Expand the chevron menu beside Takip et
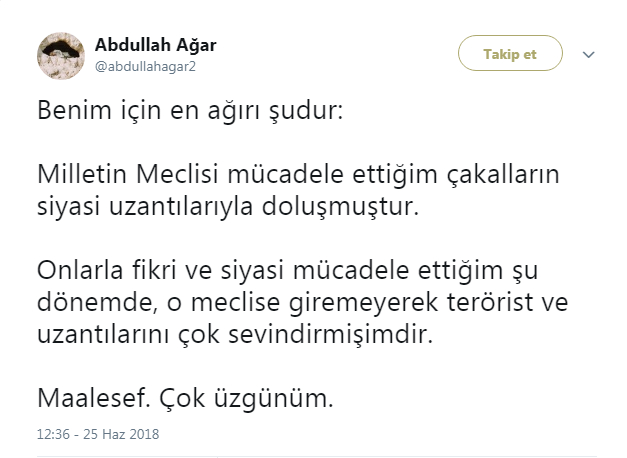 588,54
